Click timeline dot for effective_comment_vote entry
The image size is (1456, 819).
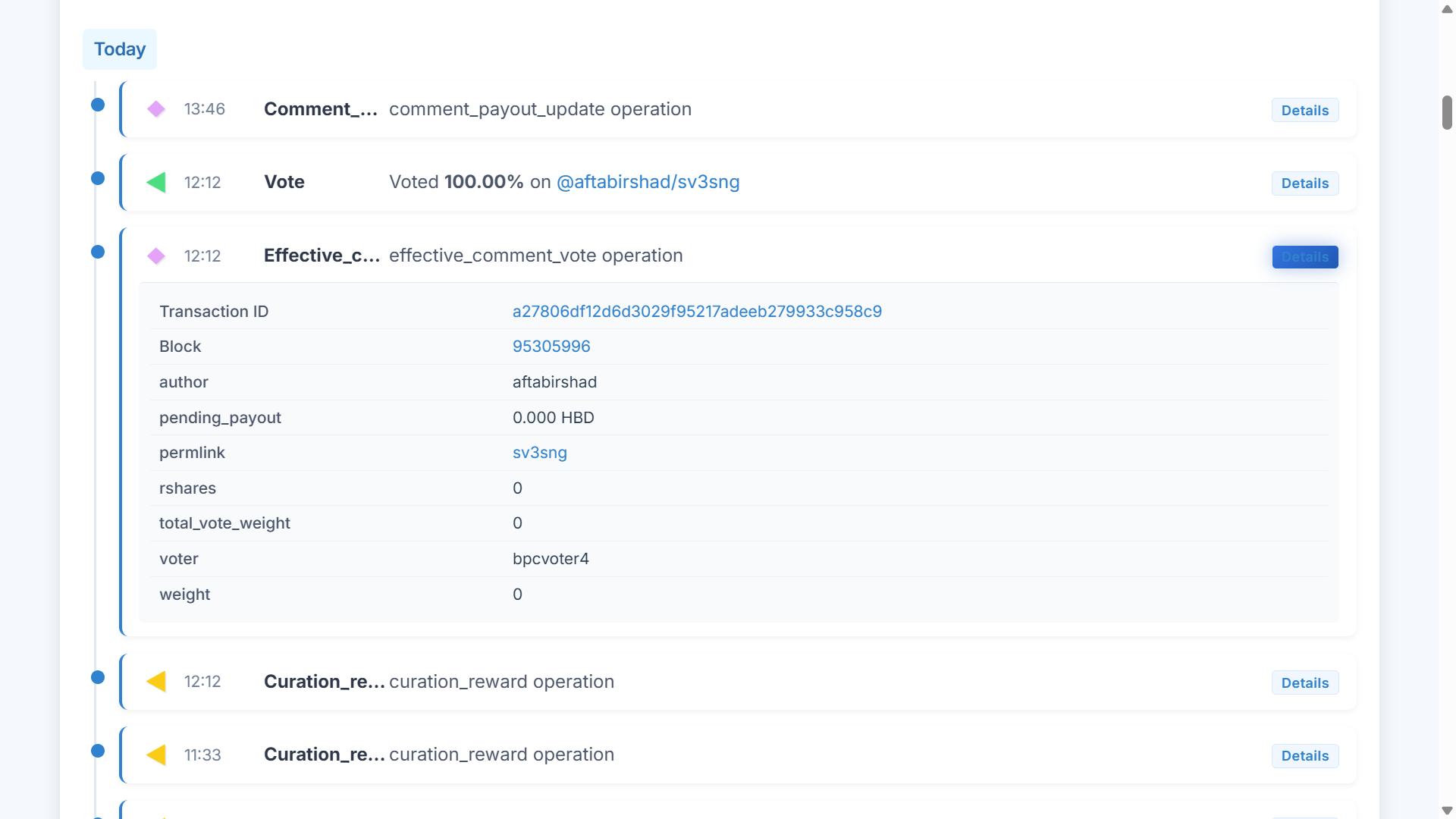[x=98, y=252]
